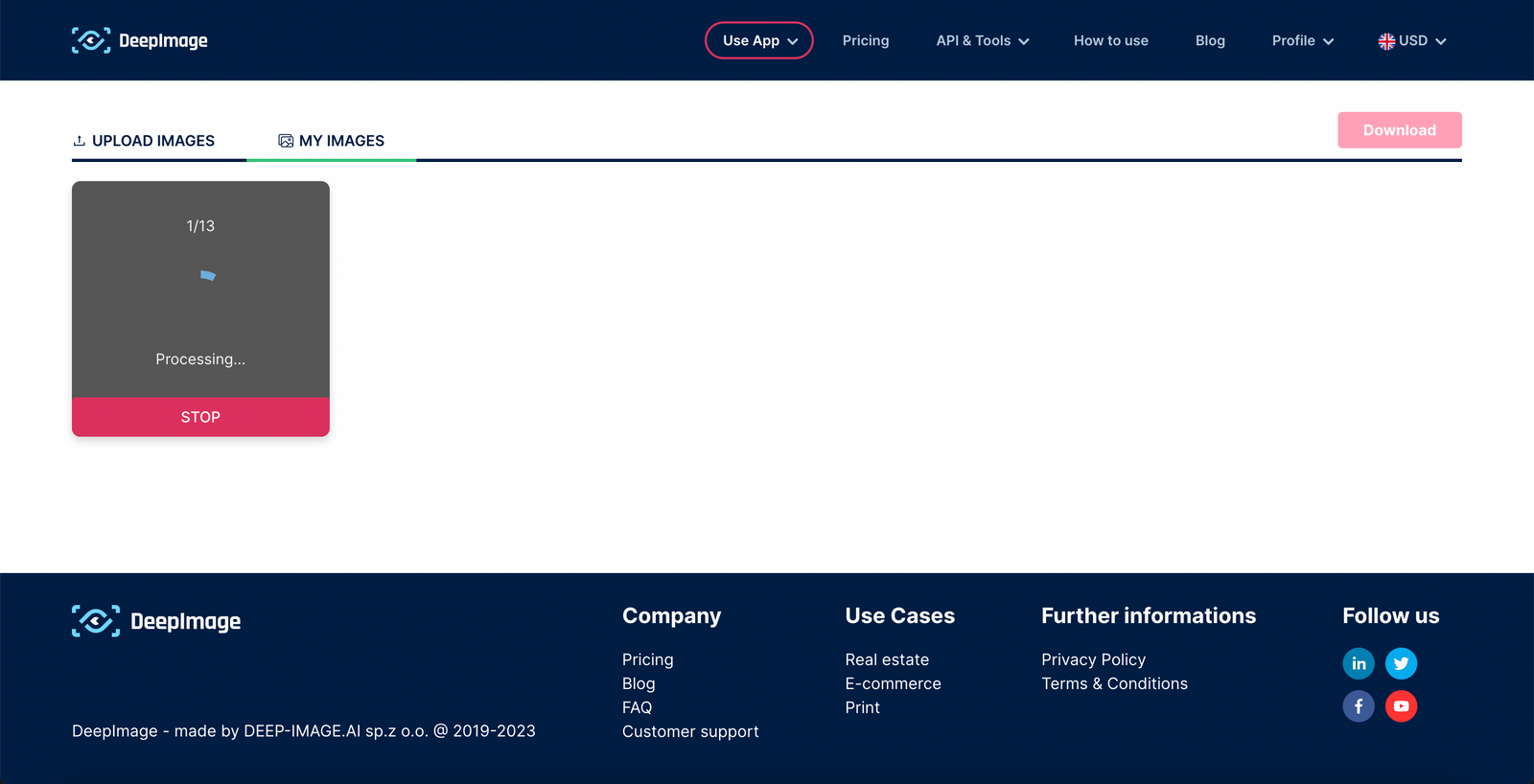This screenshot has width=1534, height=784.
Task: Select the My Images tab
Action: [x=332, y=141]
